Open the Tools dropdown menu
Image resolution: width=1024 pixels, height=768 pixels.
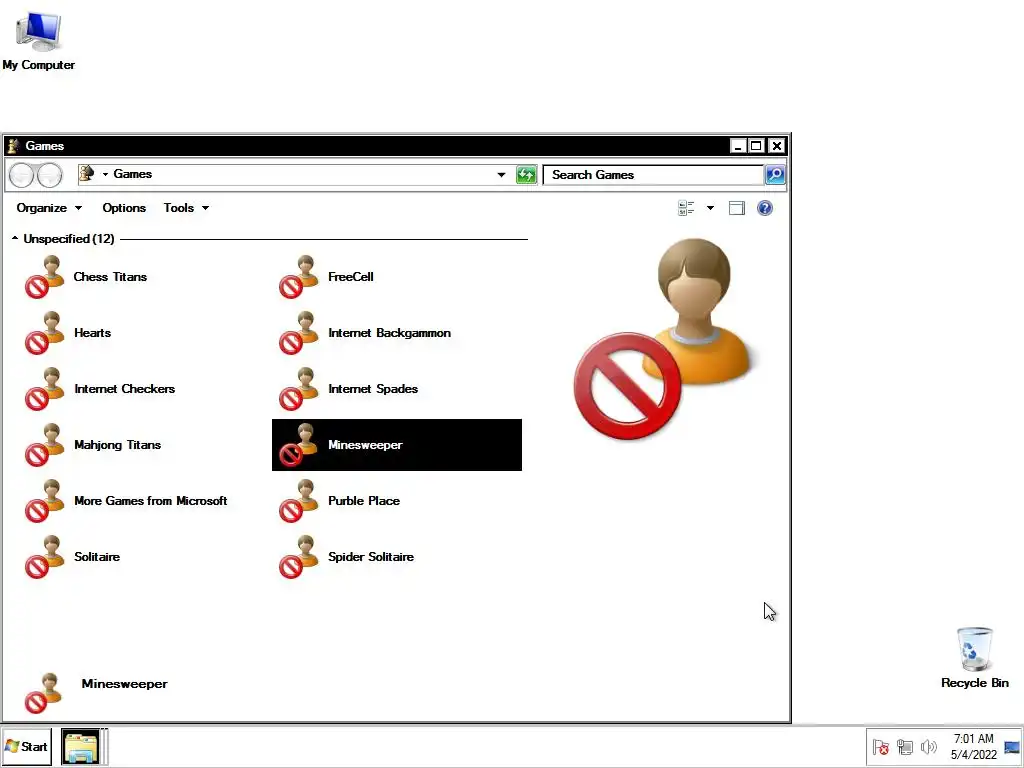[x=186, y=208]
